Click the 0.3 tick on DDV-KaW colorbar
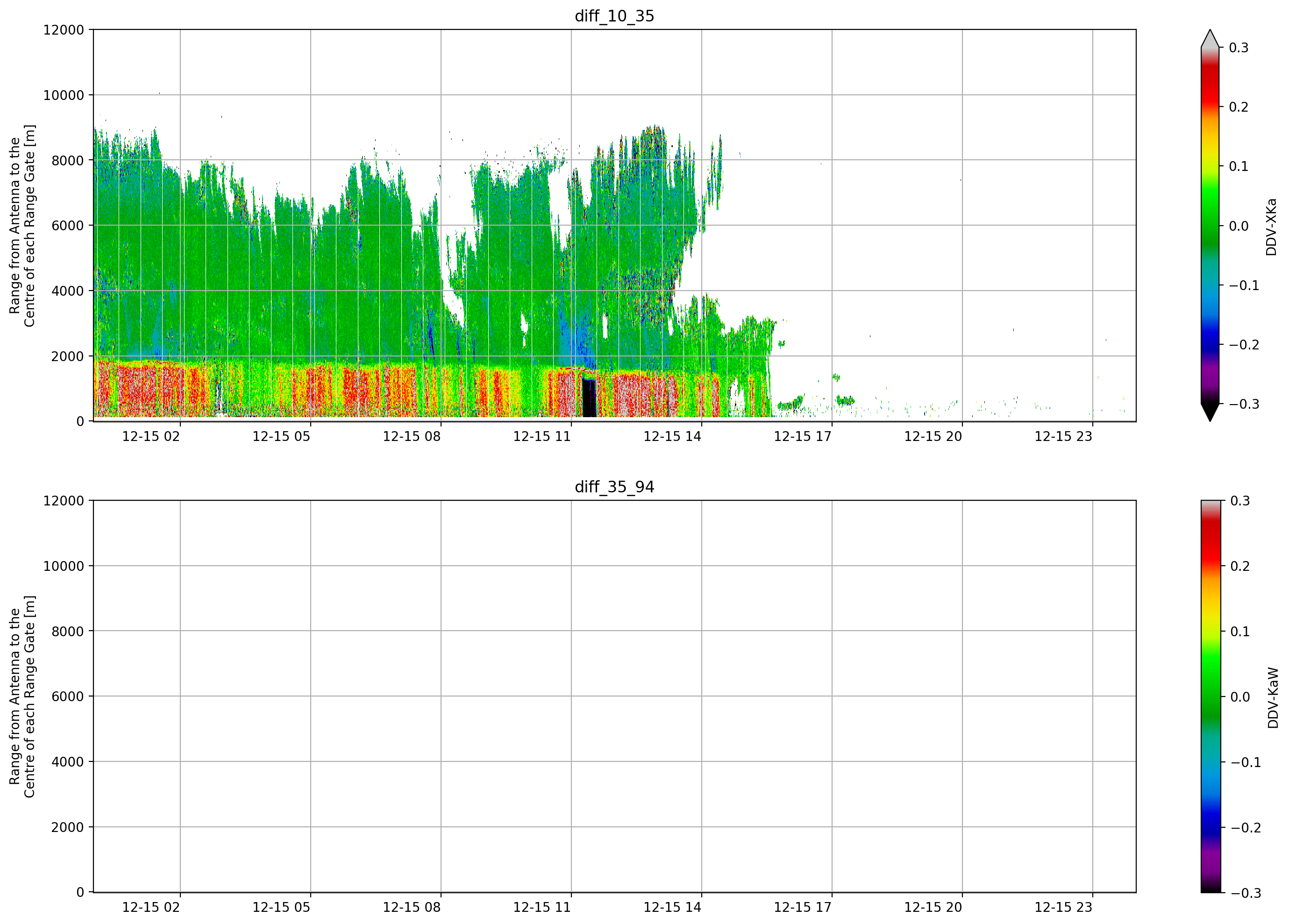The width and height of the screenshot is (1289, 924). [x=1240, y=501]
